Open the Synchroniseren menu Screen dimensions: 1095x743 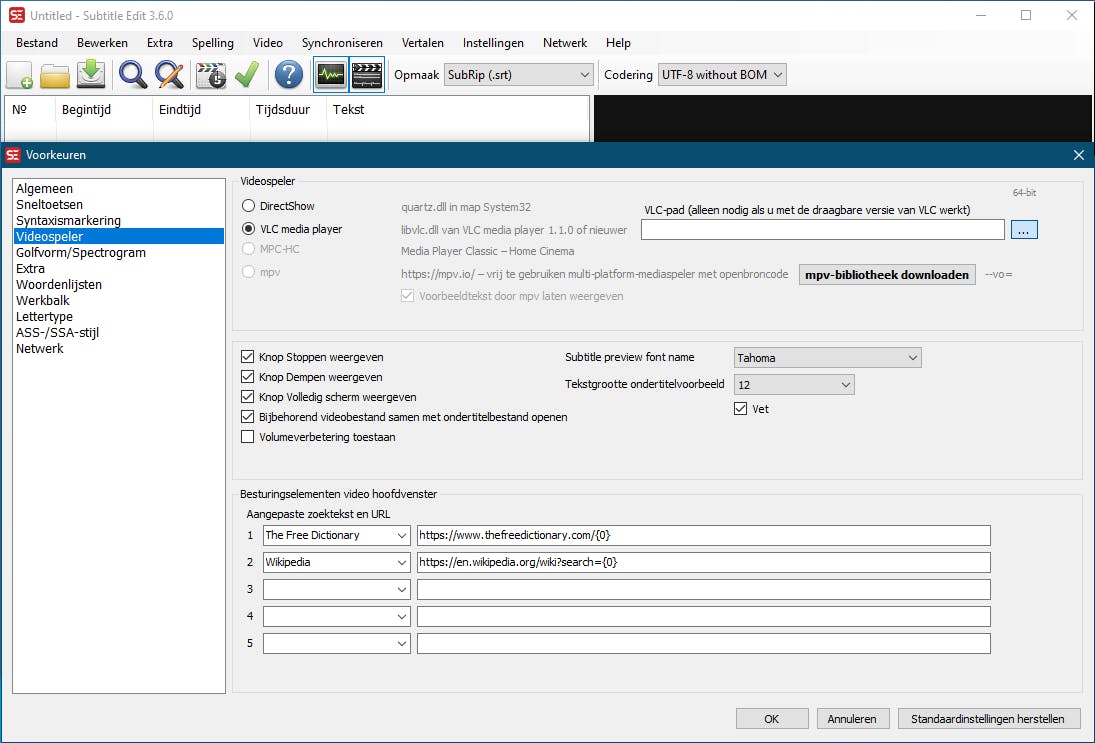point(342,43)
